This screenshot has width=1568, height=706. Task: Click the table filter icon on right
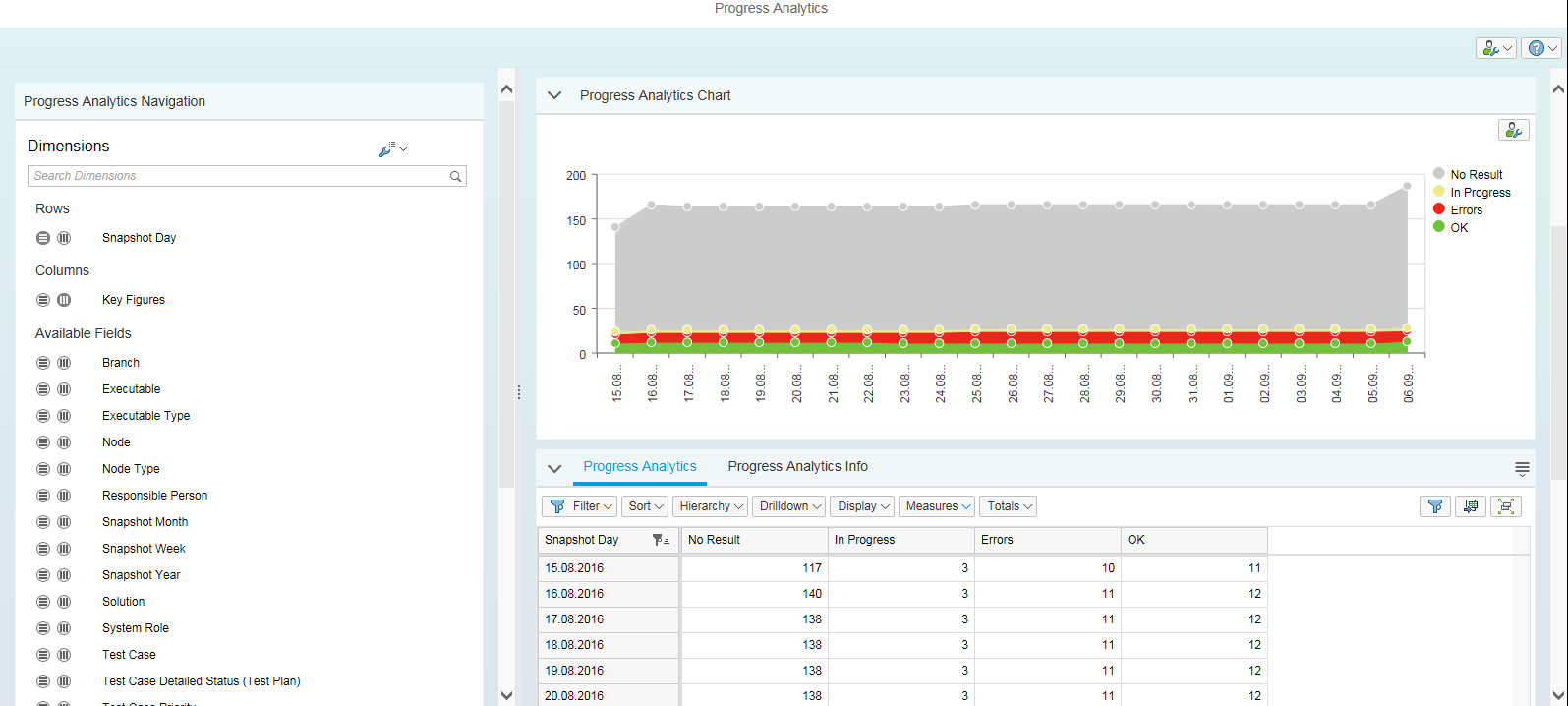(1435, 506)
